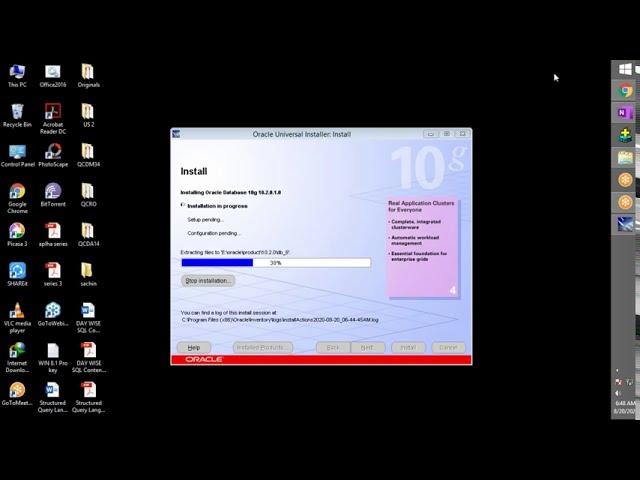Click the Oracle installer window title bar
This screenshot has height=480, width=640.
pos(301,134)
